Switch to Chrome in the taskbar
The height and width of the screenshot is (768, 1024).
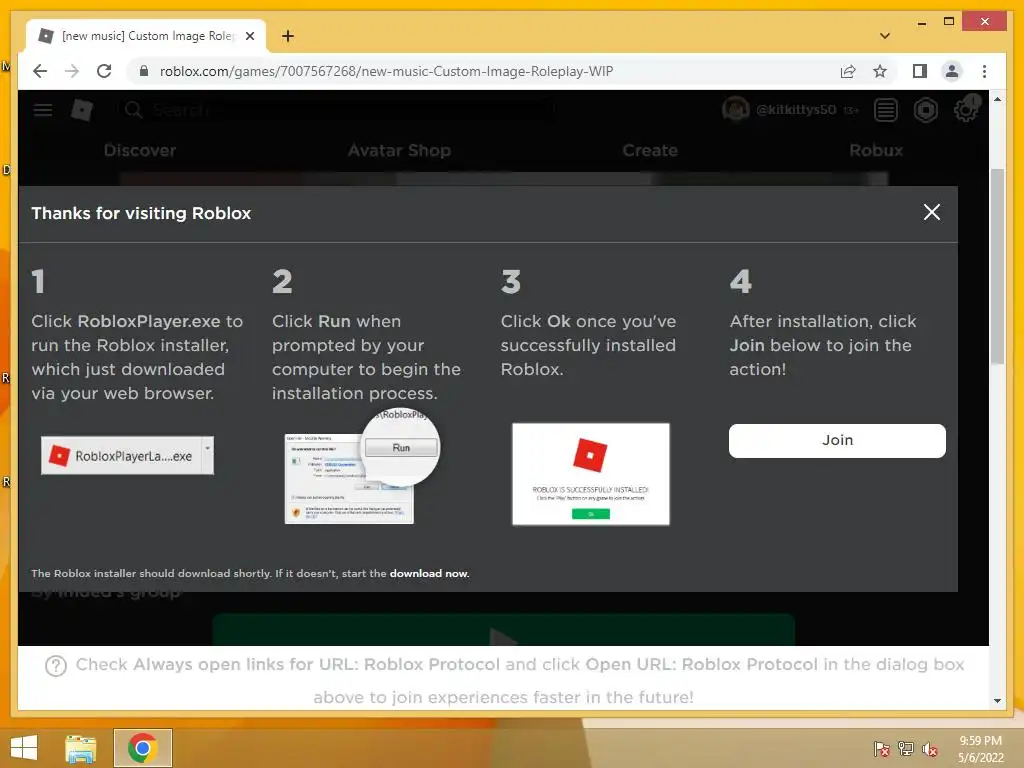tap(143, 748)
